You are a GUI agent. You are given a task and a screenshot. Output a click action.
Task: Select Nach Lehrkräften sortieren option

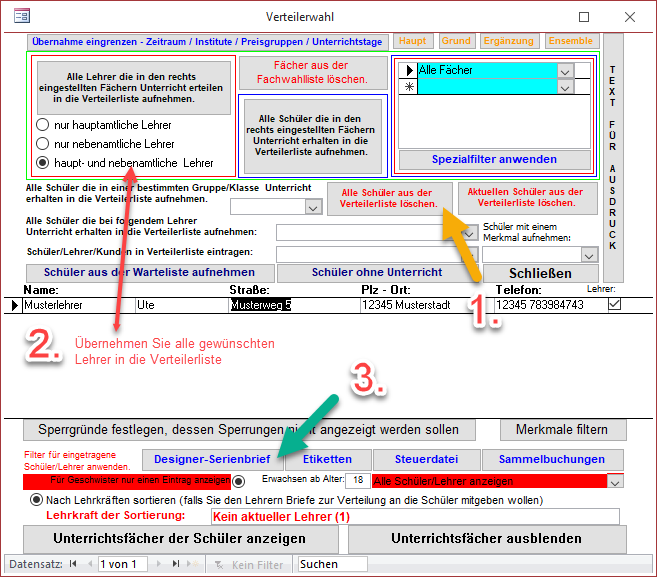[36, 500]
